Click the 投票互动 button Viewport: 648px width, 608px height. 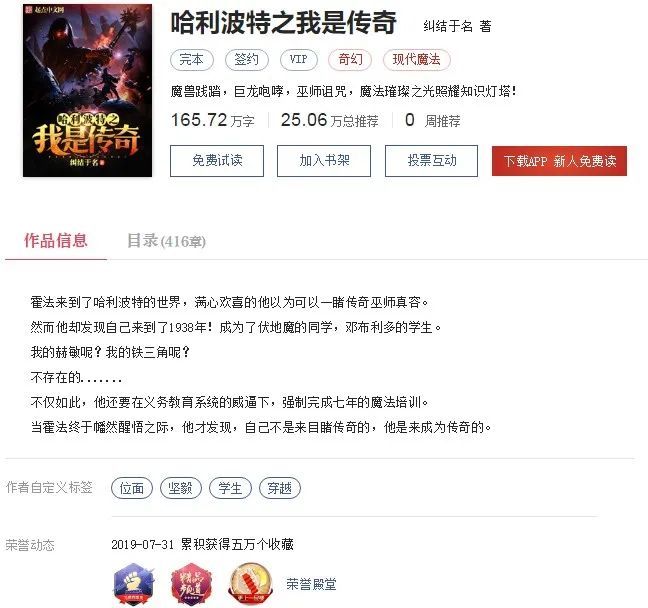click(x=431, y=161)
